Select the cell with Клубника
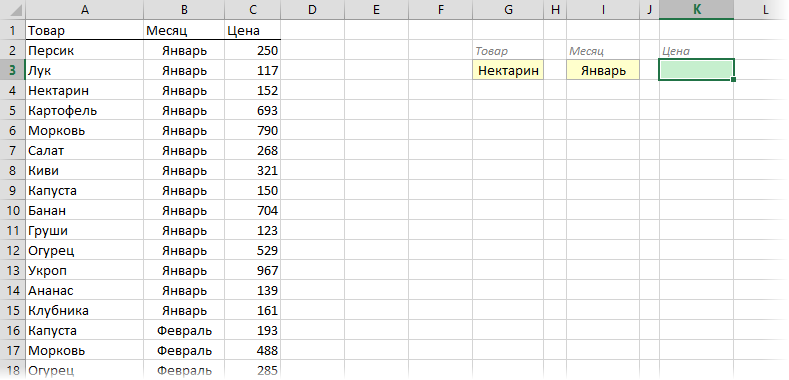This screenshot has height=380, width=789. coord(85,311)
